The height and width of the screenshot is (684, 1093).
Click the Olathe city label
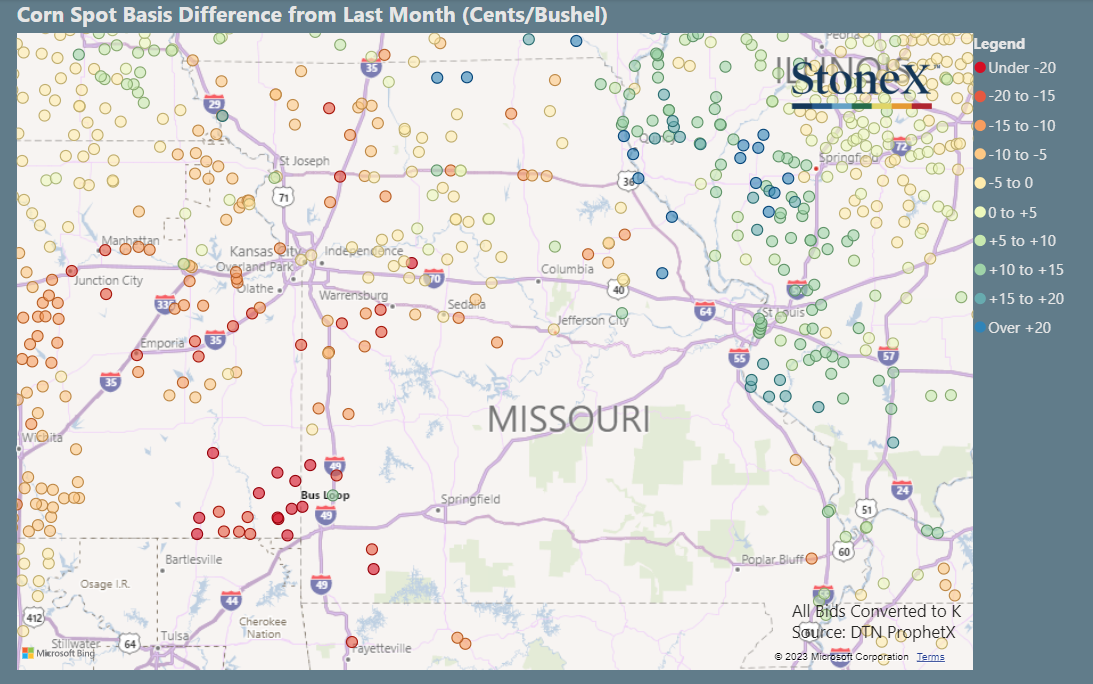pyautogui.click(x=255, y=289)
